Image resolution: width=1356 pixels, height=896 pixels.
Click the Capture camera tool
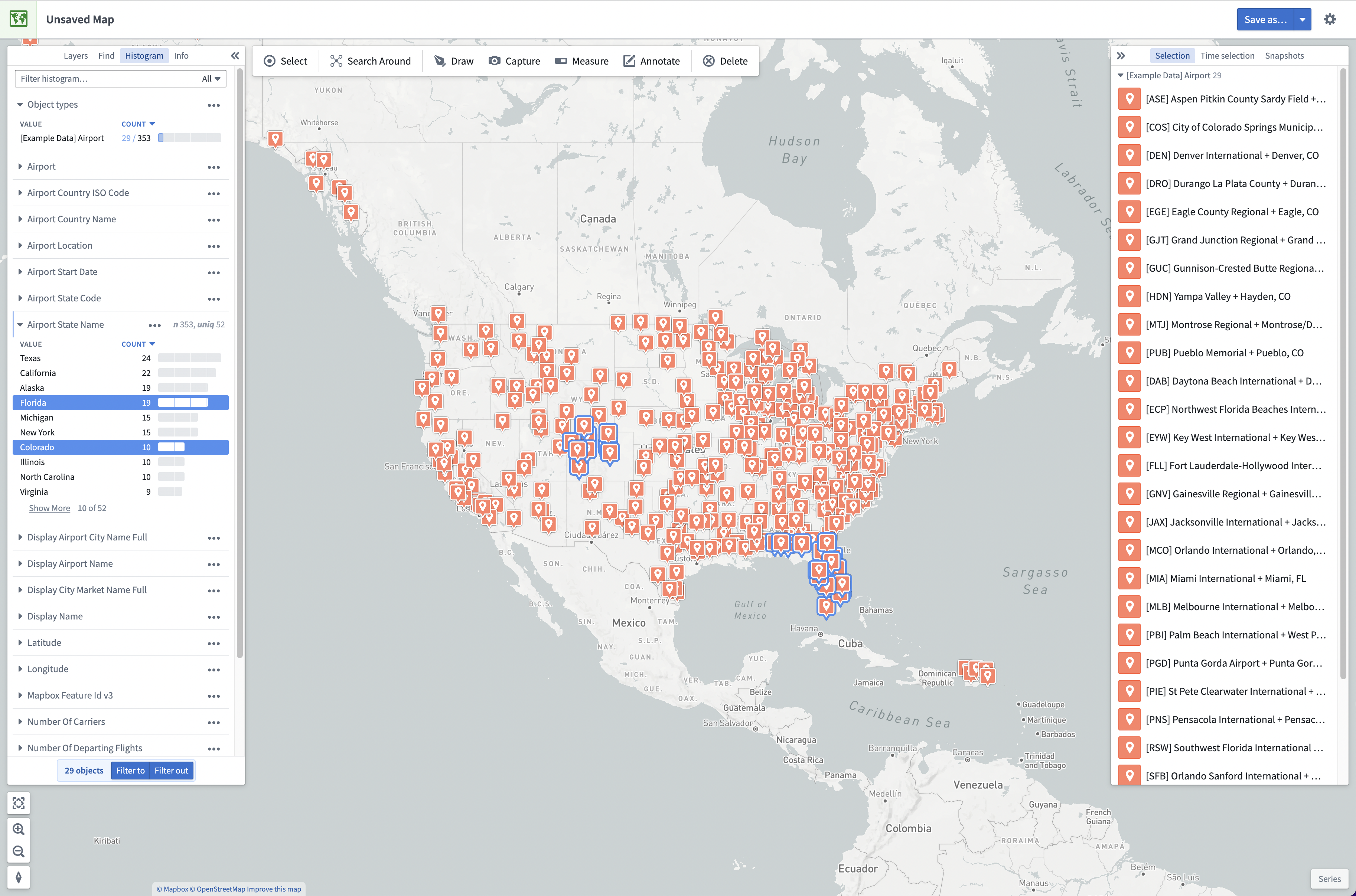(x=514, y=61)
